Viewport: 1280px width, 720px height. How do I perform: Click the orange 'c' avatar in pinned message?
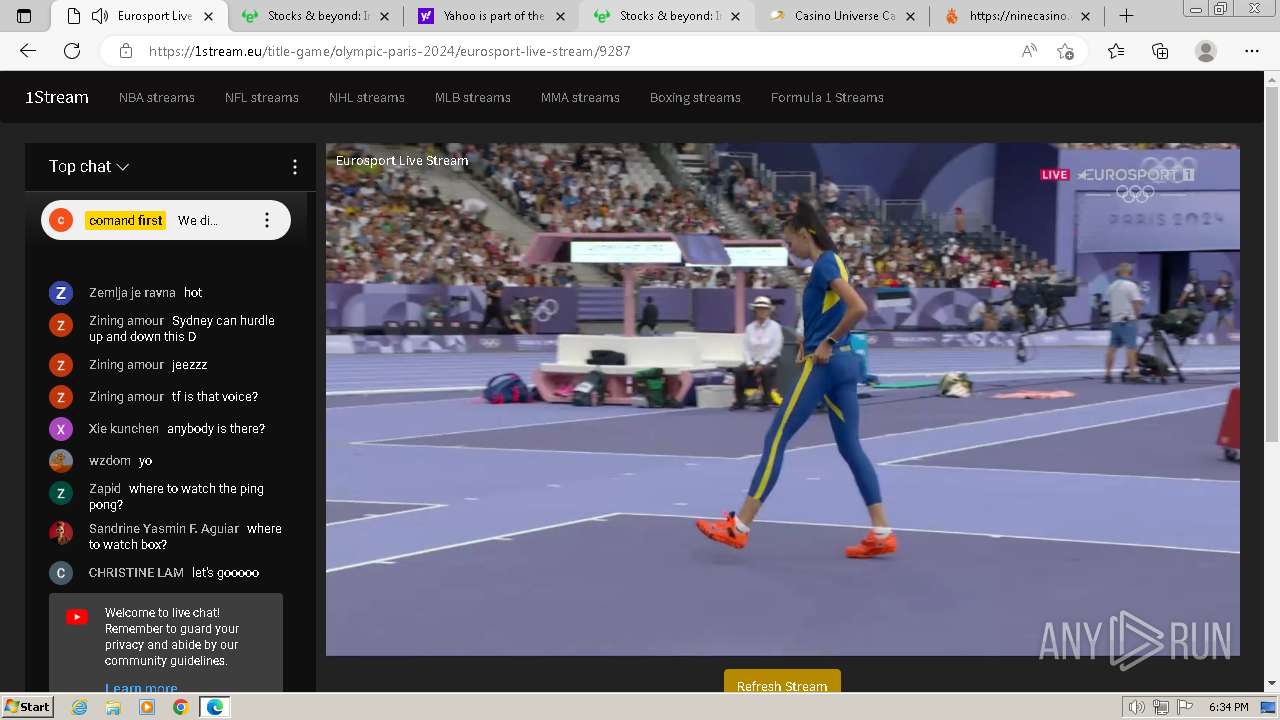point(61,220)
